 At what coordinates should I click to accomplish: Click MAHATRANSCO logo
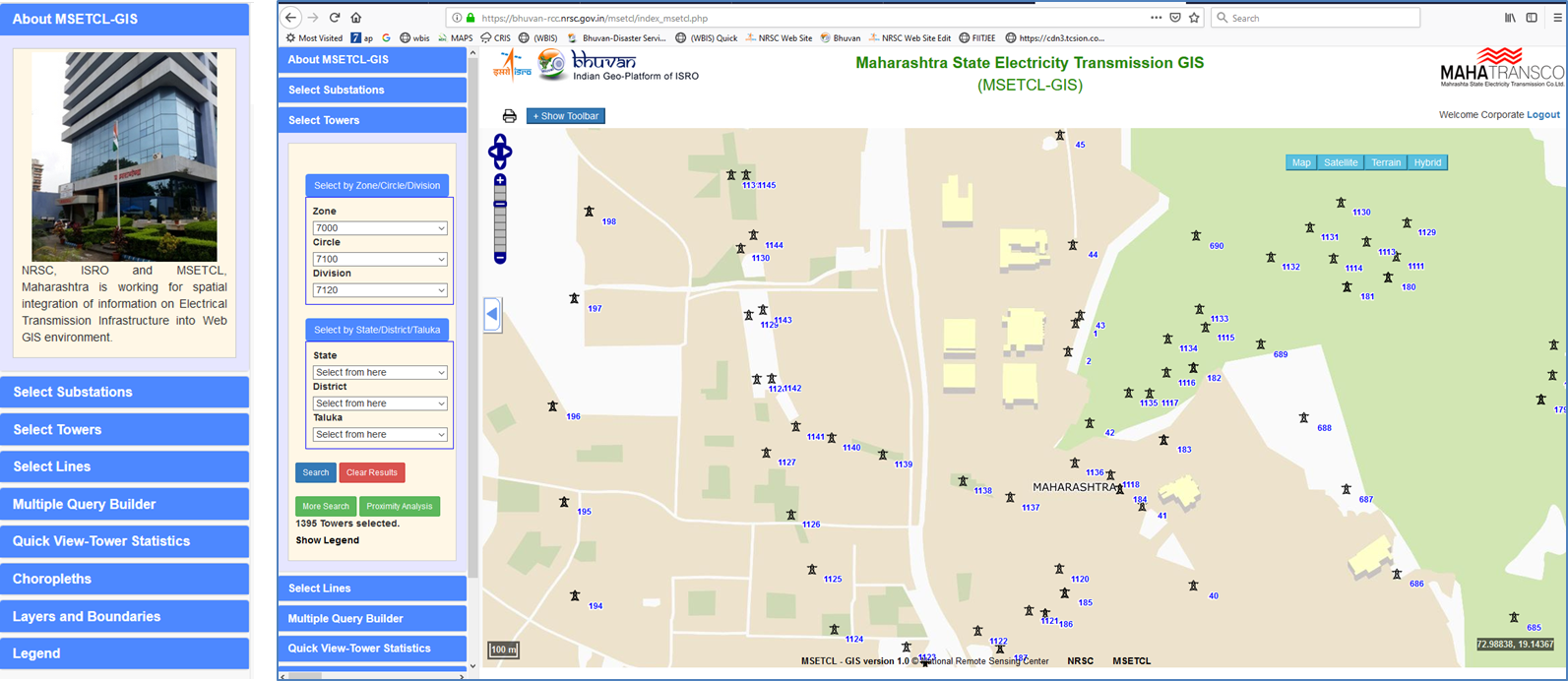(1501, 67)
